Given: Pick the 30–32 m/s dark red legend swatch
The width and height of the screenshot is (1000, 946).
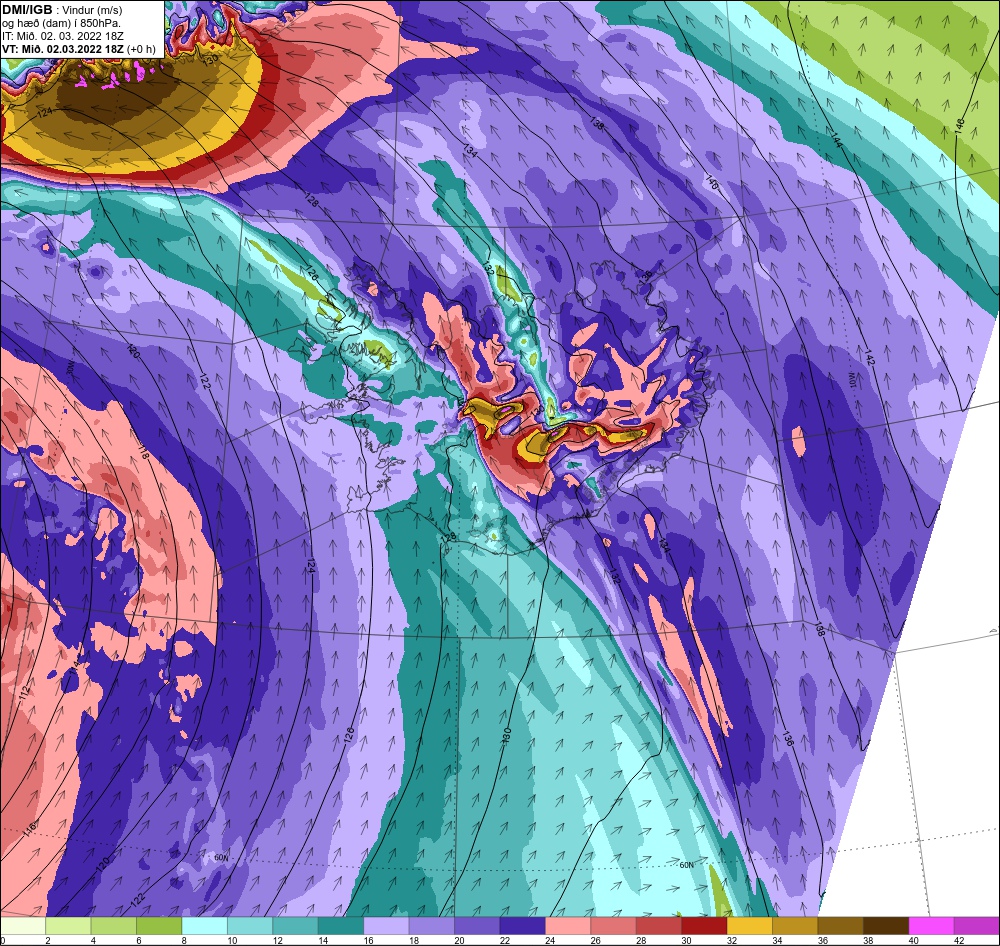Looking at the screenshot, I should coord(704,925).
